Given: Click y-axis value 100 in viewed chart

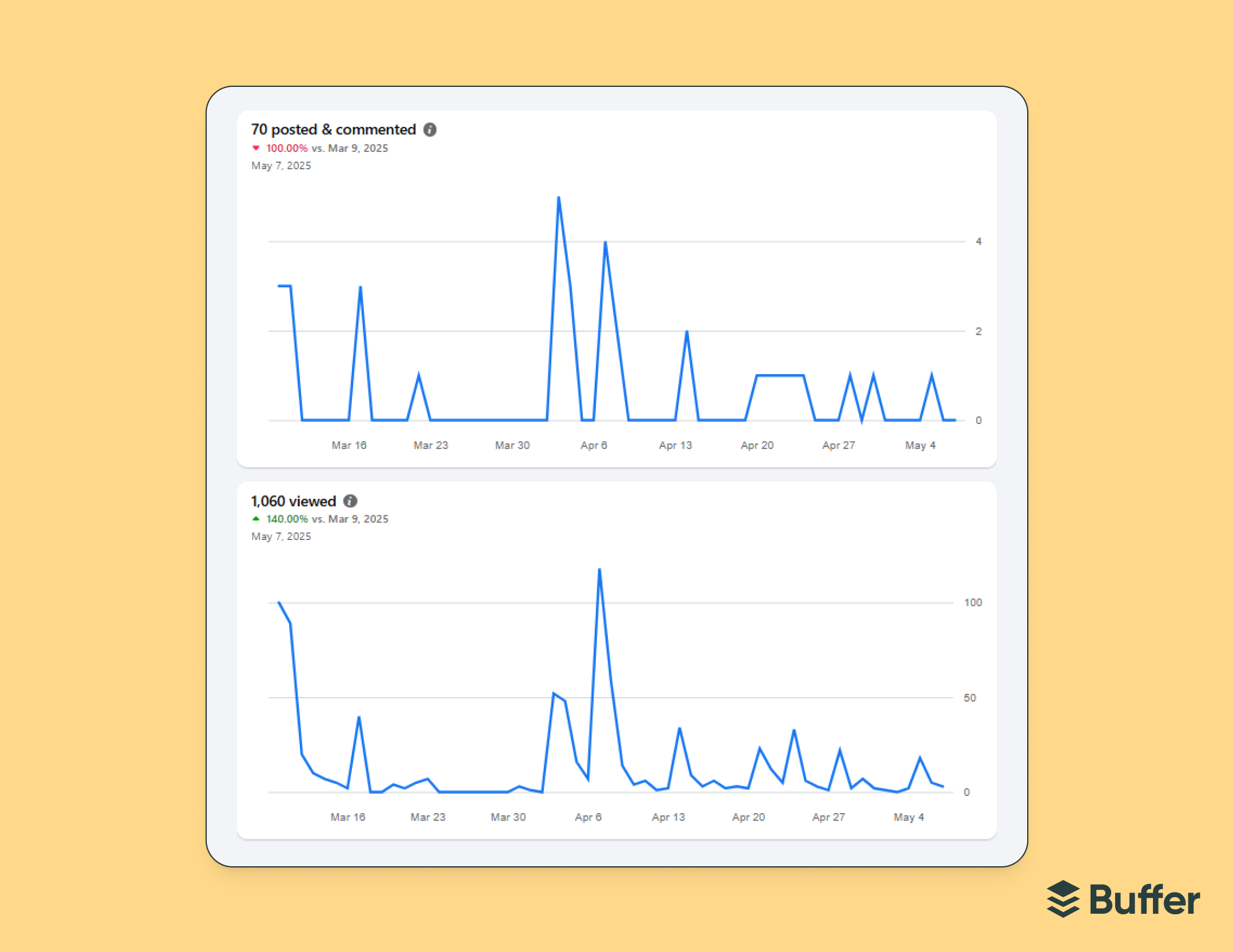Looking at the screenshot, I should pyautogui.click(x=973, y=602).
